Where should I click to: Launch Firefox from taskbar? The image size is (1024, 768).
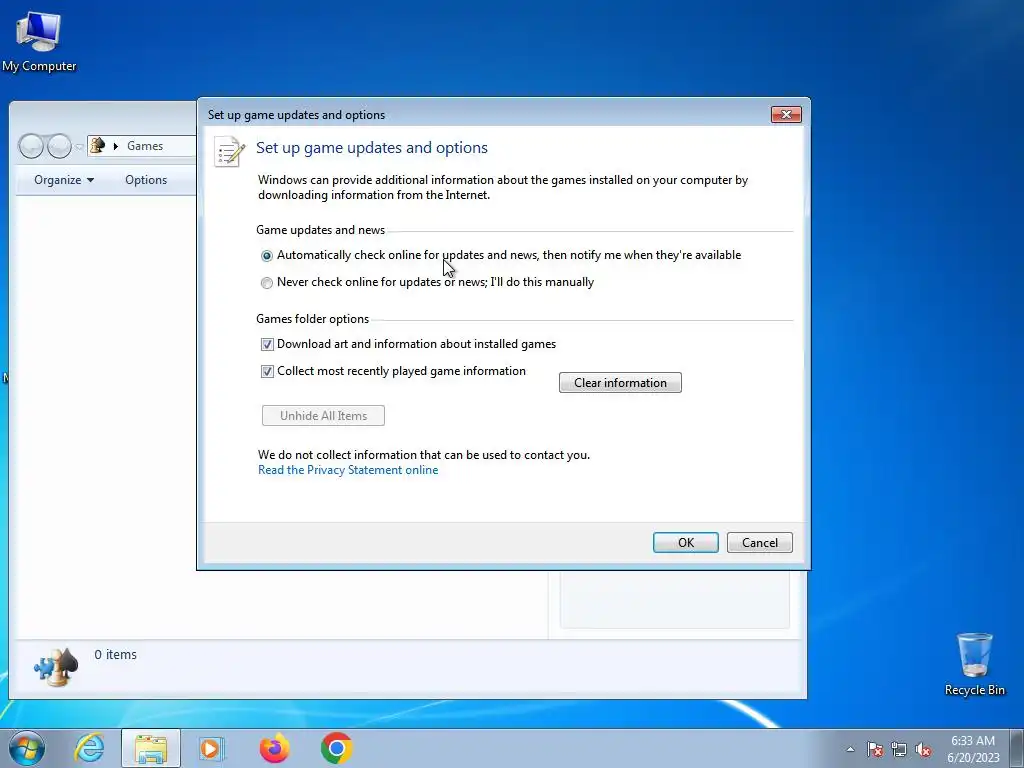[x=274, y=748]
